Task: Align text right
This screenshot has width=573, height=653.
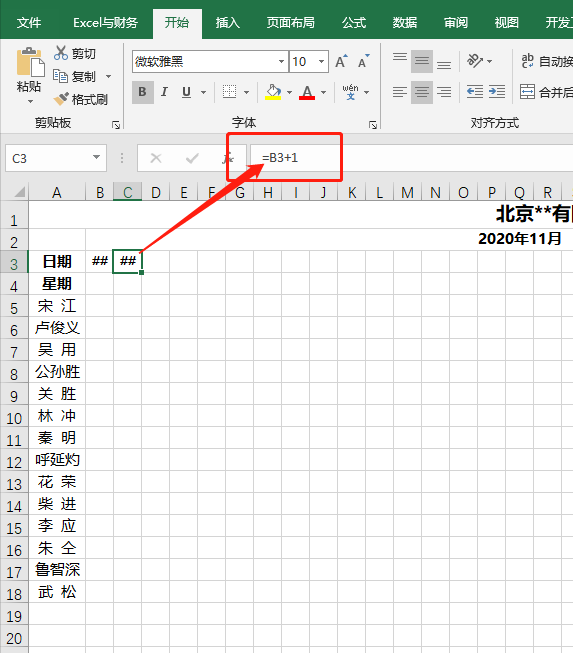Action: point(444,92)
